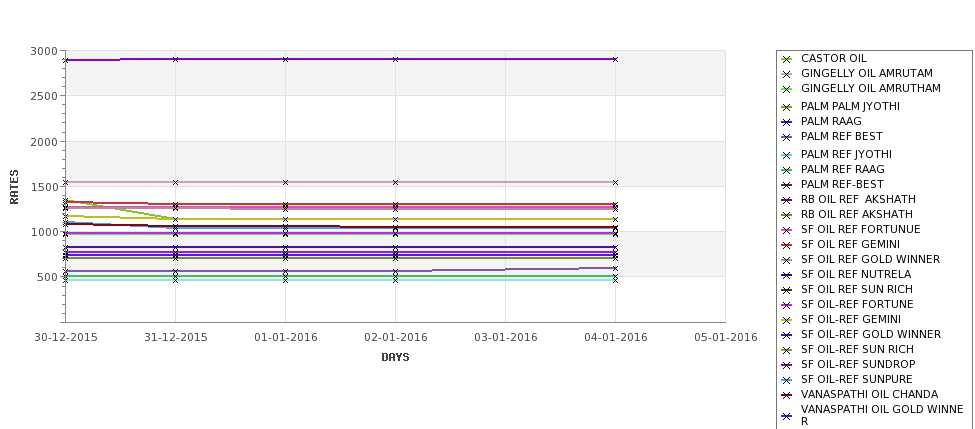Click the SF OIL-REF SUNPURE legend marker
The height and width of the screenshot is (429, 975).
tap(786, 381)
